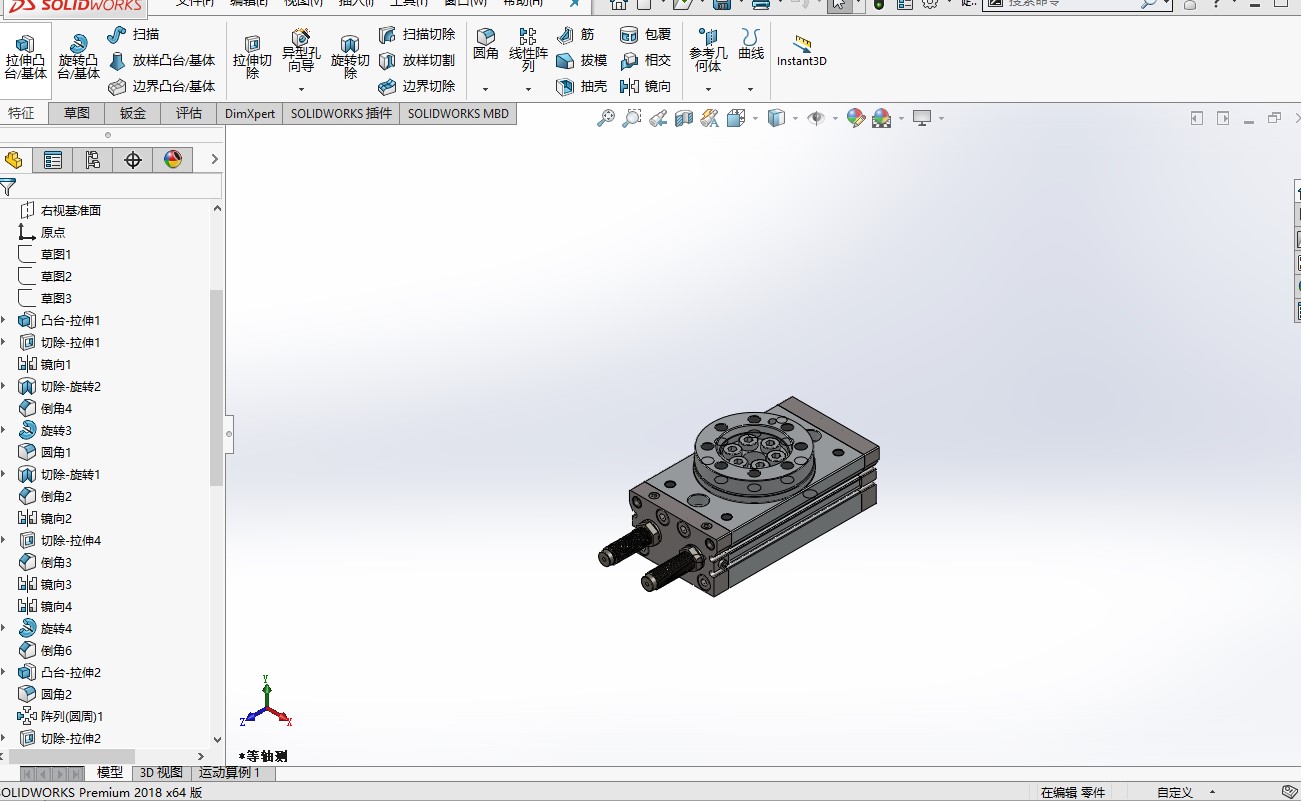Click the feature tree filter funnel icon
Image resolution: width=1301 pixels, height=801 pixels.
8,186
